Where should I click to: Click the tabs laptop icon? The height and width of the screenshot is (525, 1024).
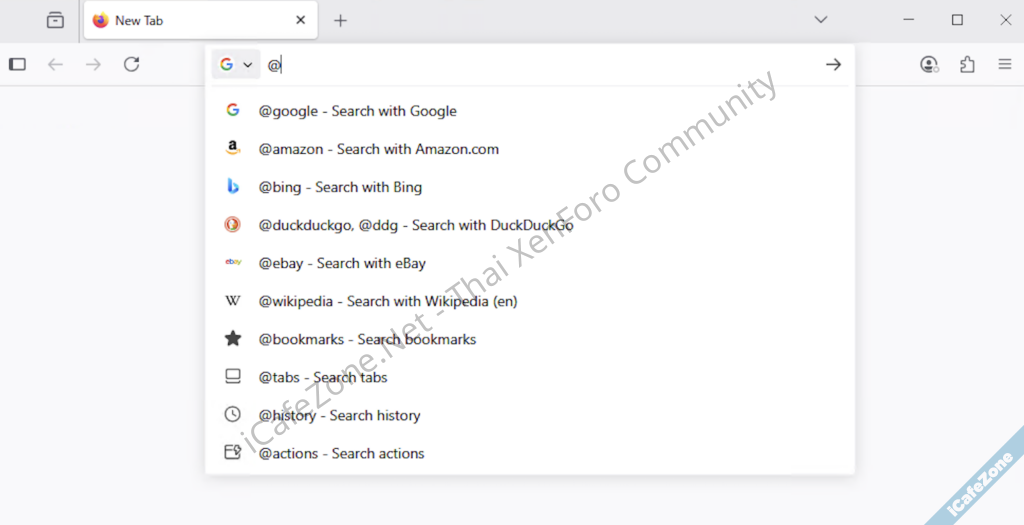click(232, 376)
